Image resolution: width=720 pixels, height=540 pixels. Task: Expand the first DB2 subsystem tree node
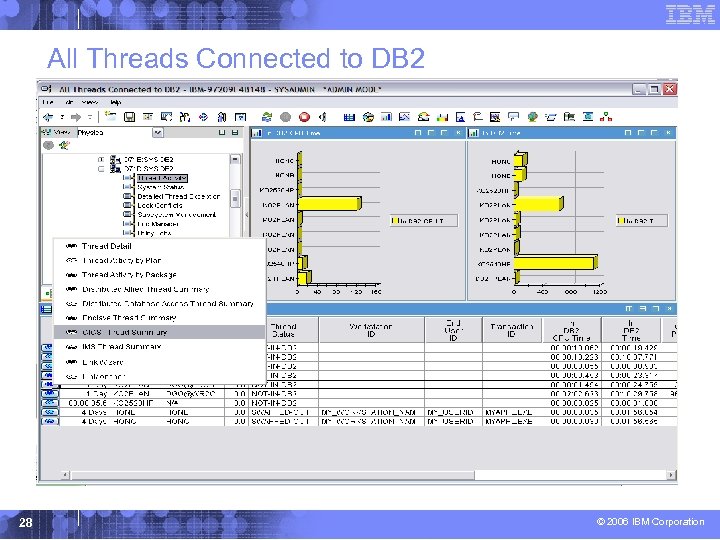point(101,159)
